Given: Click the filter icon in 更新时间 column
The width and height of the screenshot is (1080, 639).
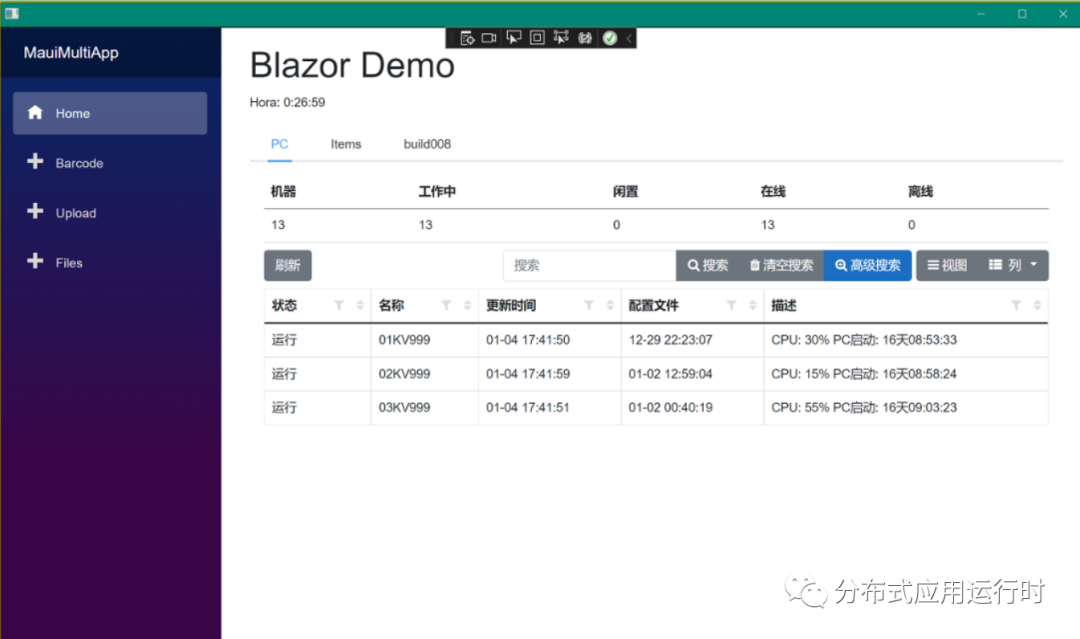Looking at the screenshot, I should point(589,305).
